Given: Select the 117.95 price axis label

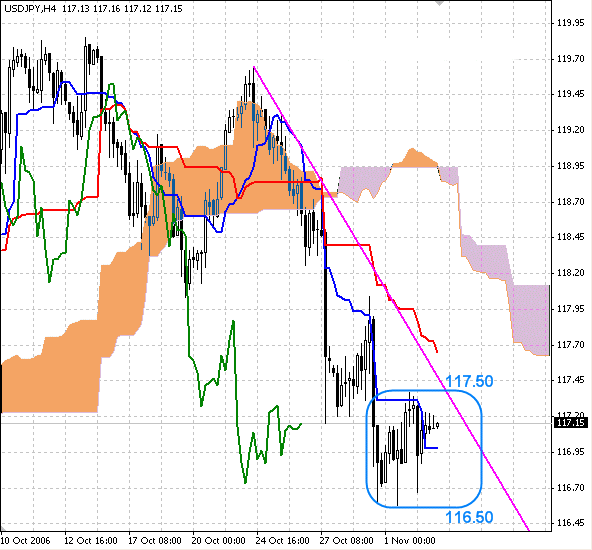Looking at the screenshot, I should tap(570, 309).
